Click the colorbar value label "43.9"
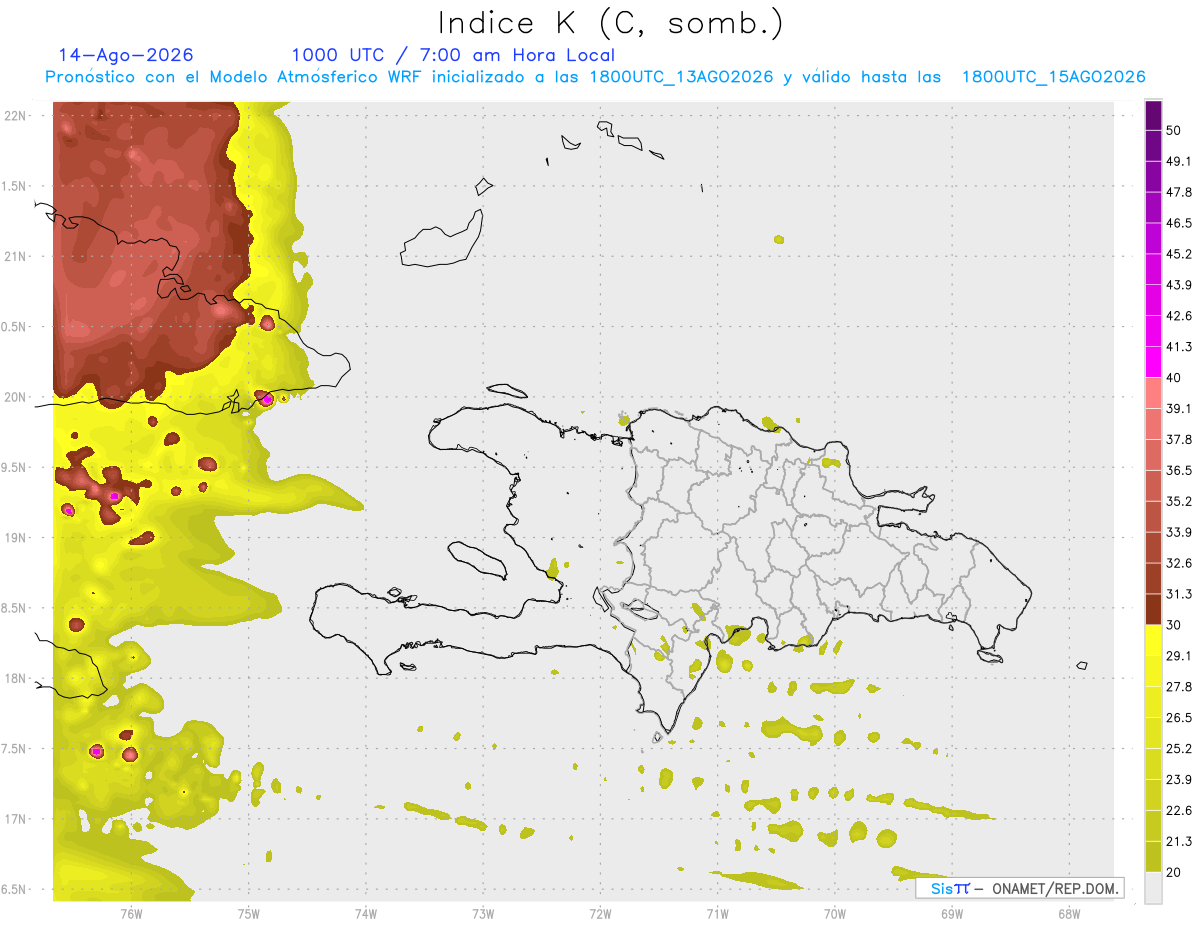 1179,285
